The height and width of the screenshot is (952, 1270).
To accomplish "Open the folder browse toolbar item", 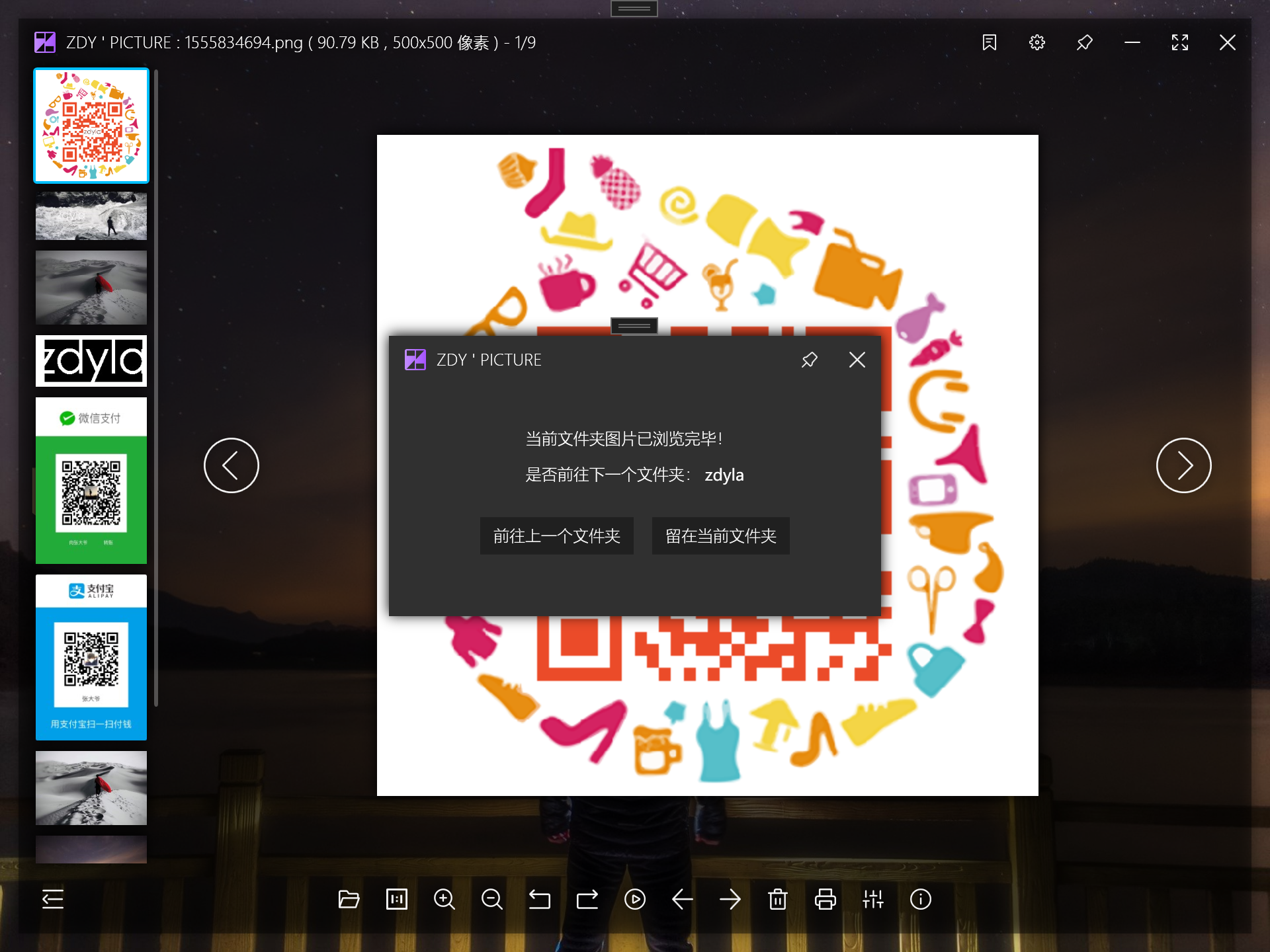I will (349, 899).
